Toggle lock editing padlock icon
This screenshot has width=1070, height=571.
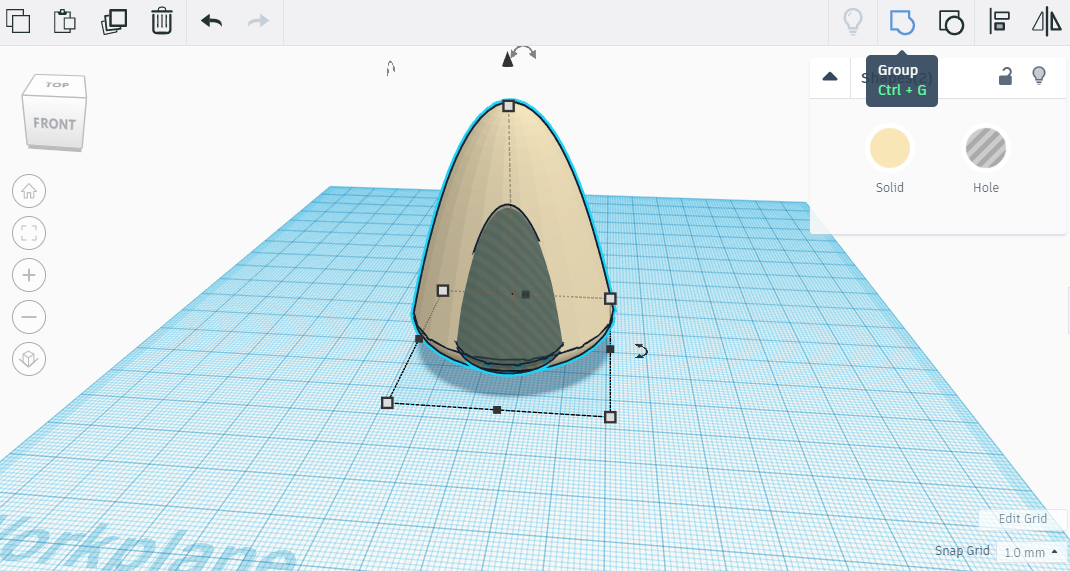pyautogui.click(x=1005, y=76)
